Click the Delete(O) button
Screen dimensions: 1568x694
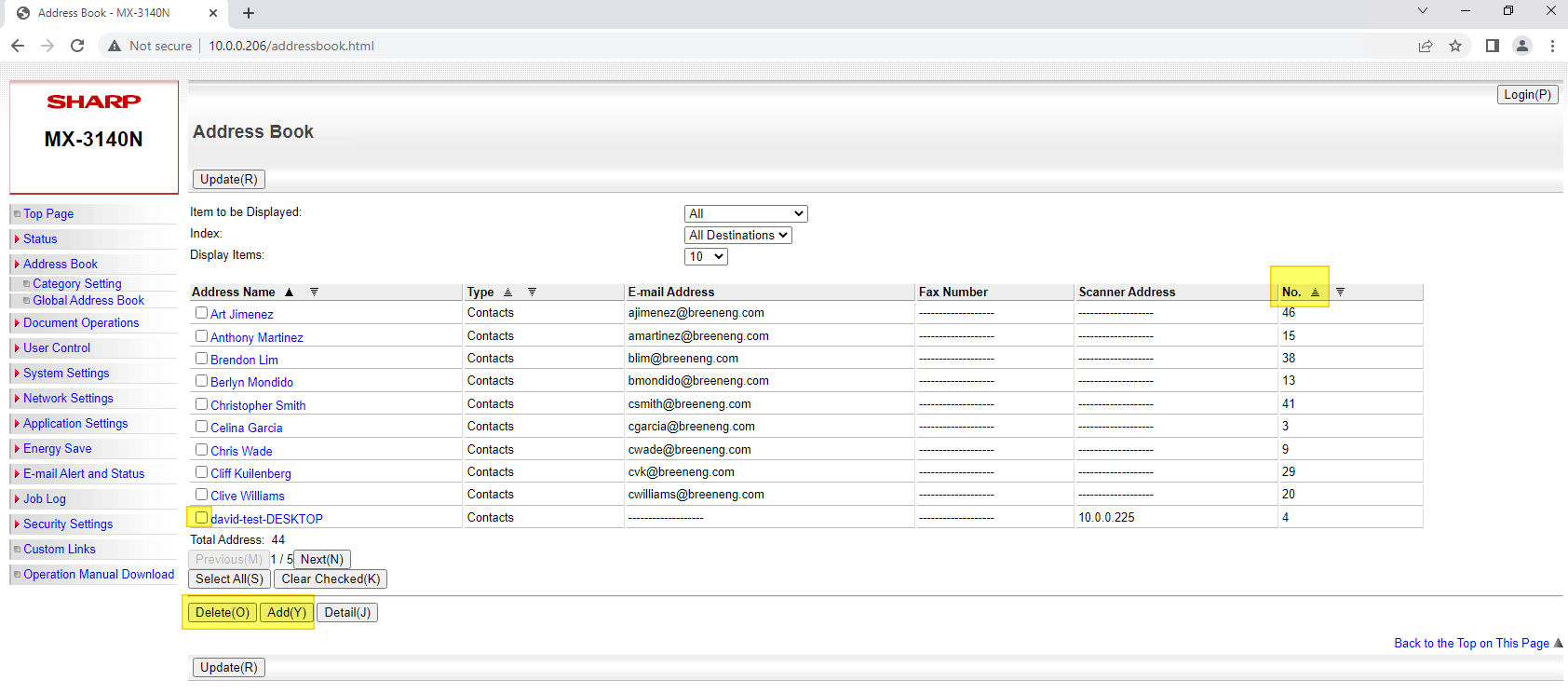(222, 612)
